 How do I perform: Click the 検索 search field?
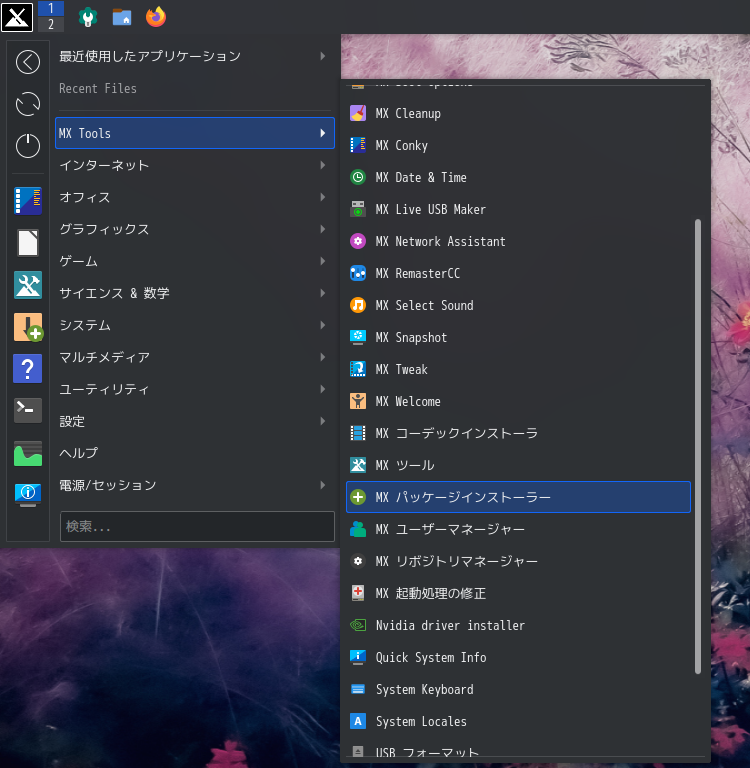coord(197,527)
